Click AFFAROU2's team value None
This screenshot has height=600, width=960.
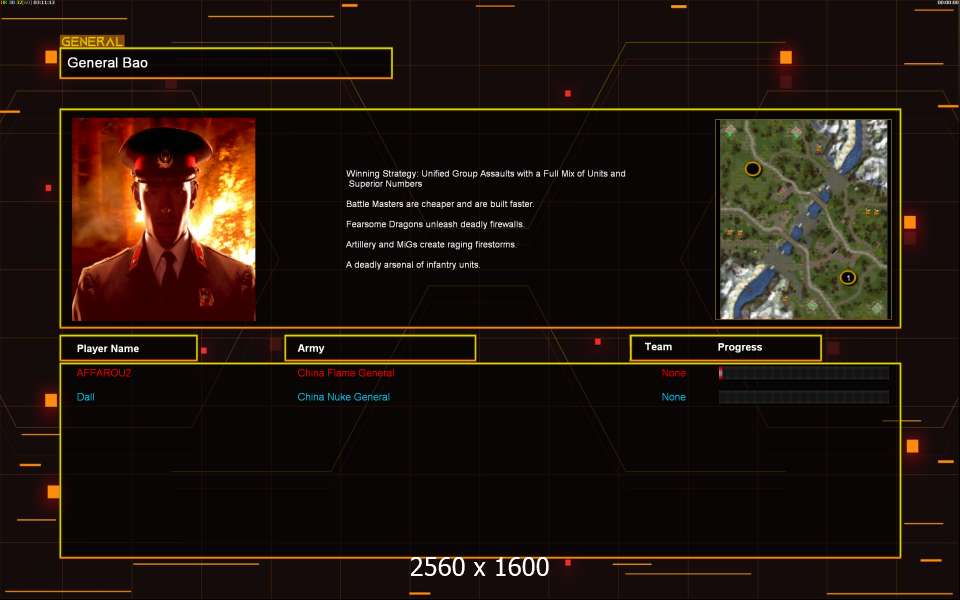point(673,373)
